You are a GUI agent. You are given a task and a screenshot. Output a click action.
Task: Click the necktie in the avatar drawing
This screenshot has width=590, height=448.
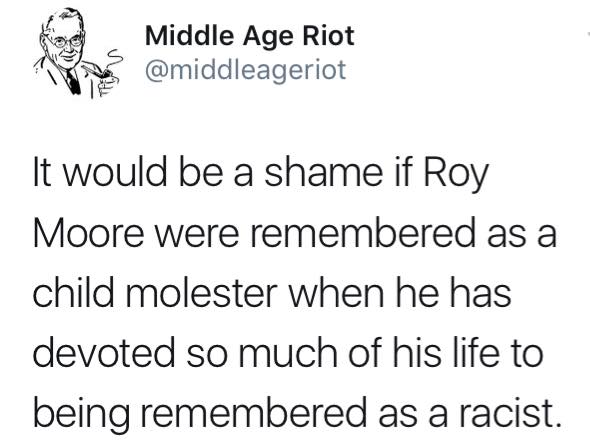(x=73, y=82)
